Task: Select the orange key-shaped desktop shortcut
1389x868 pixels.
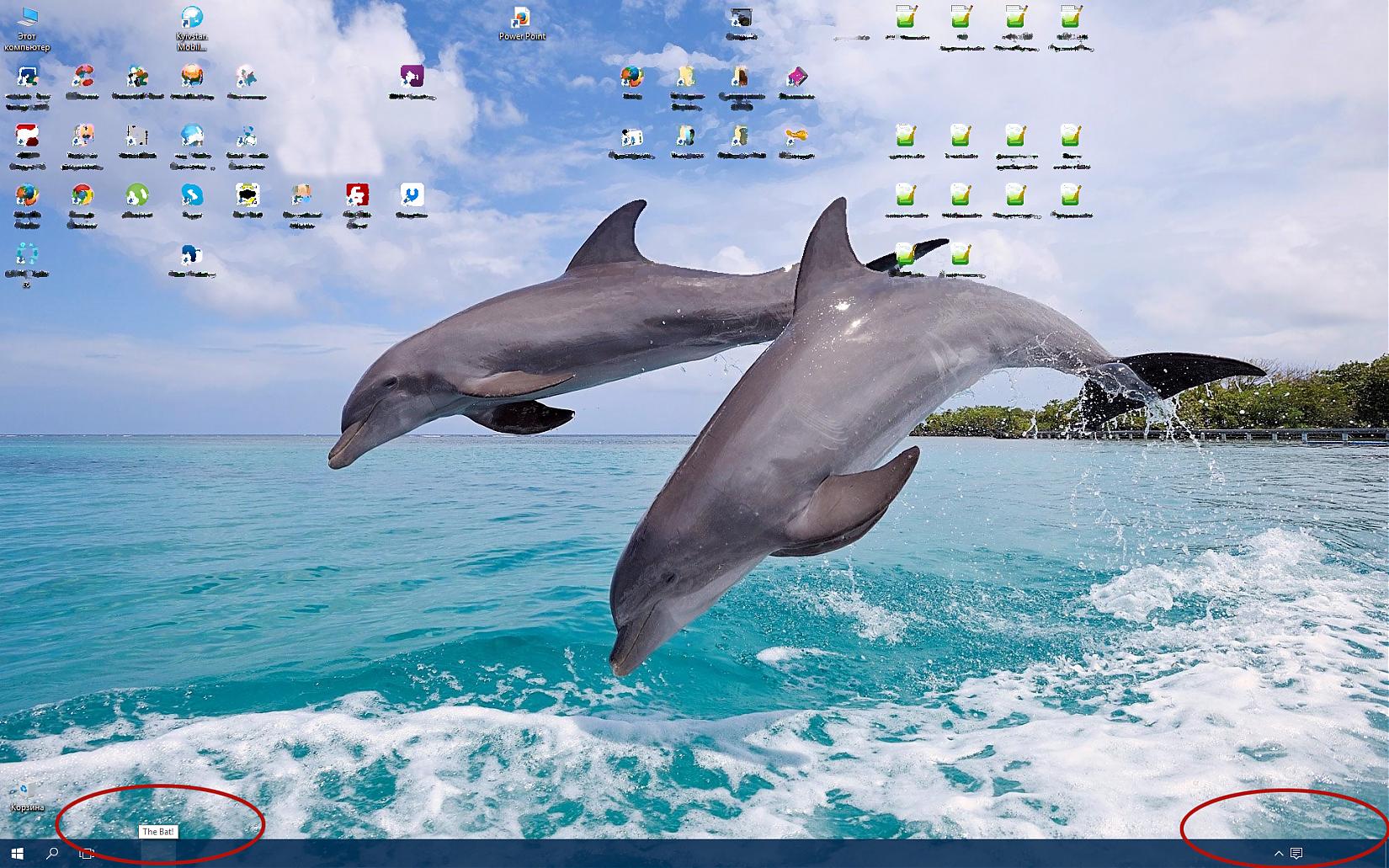Action: point(796,136)
